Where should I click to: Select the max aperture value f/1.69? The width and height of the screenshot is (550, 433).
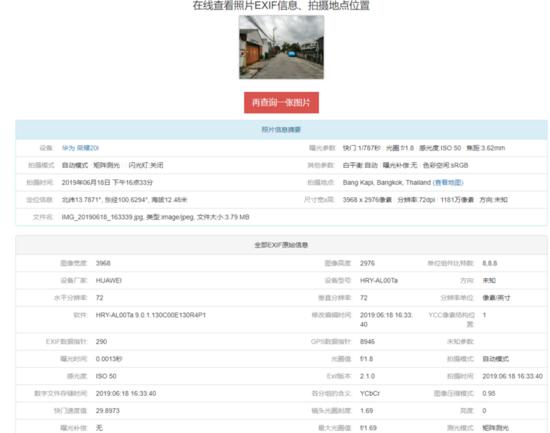coord(368,428)
